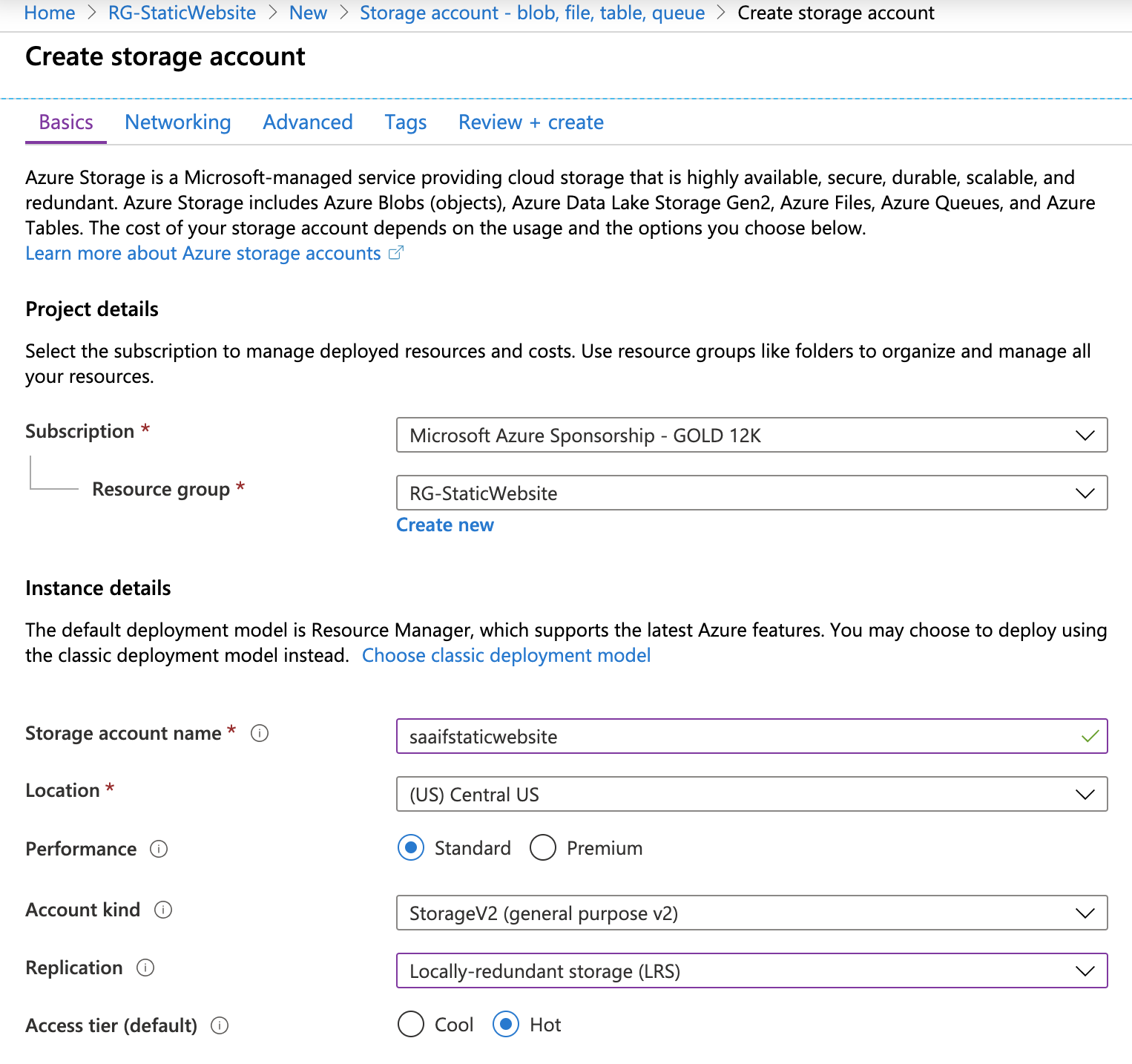Click the Project details heading
This screenshot has width=1132, height=1064.
[x=92, y=309]
